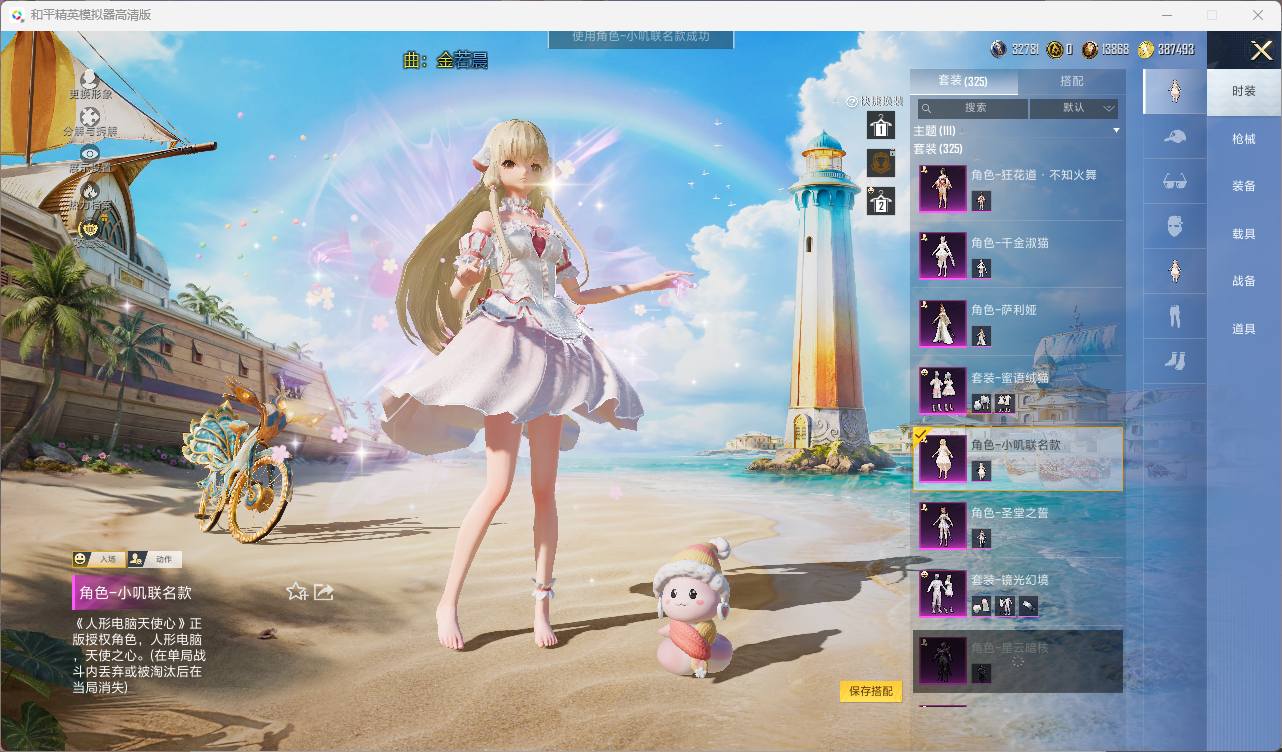The image size is (1282, 752).
Task: Toggle the 展示设置 eye visibility icon
Action: (90, 153)
